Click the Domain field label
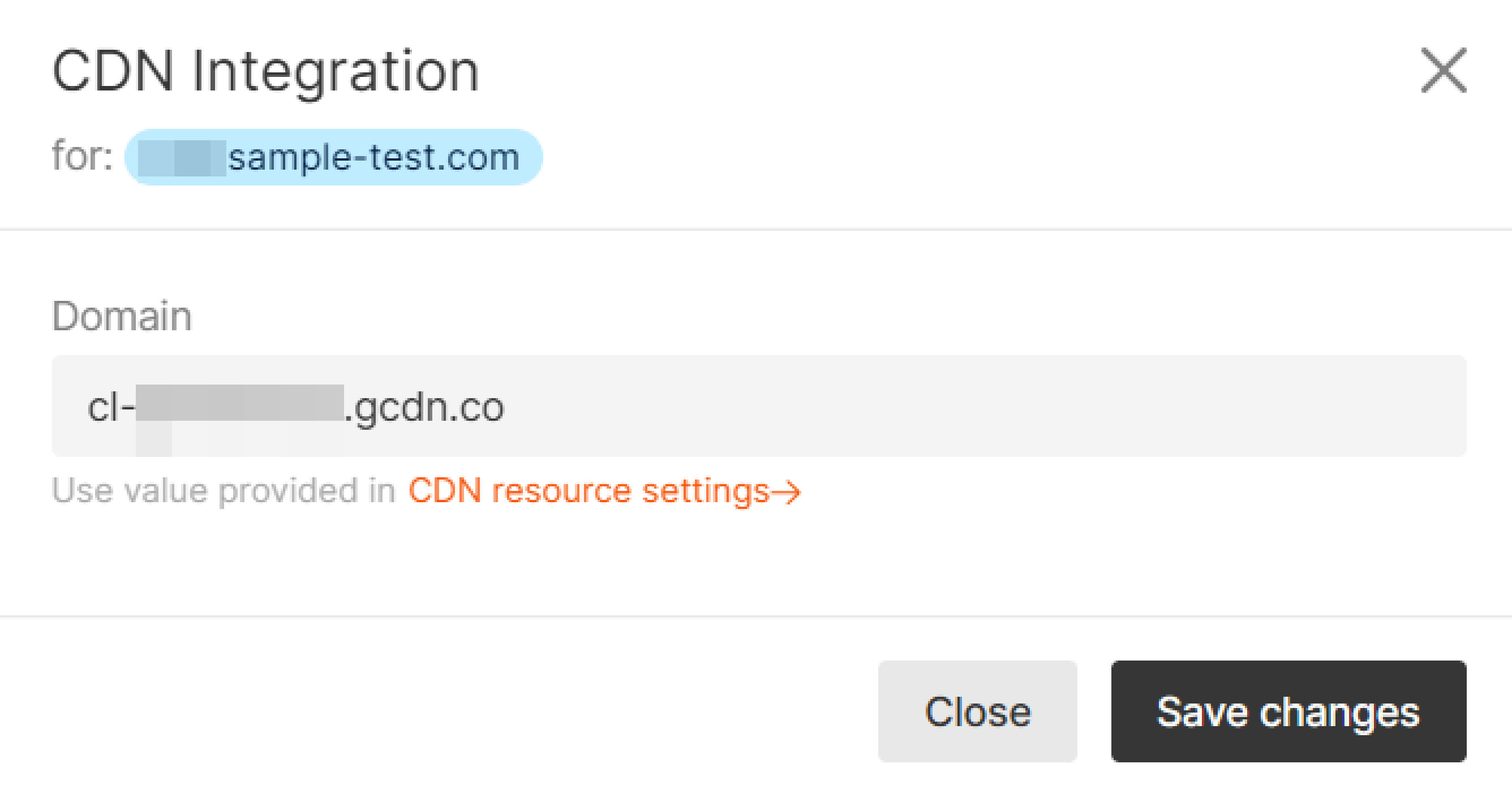This screenshot has width=1512, height=794. coord(122,316)
